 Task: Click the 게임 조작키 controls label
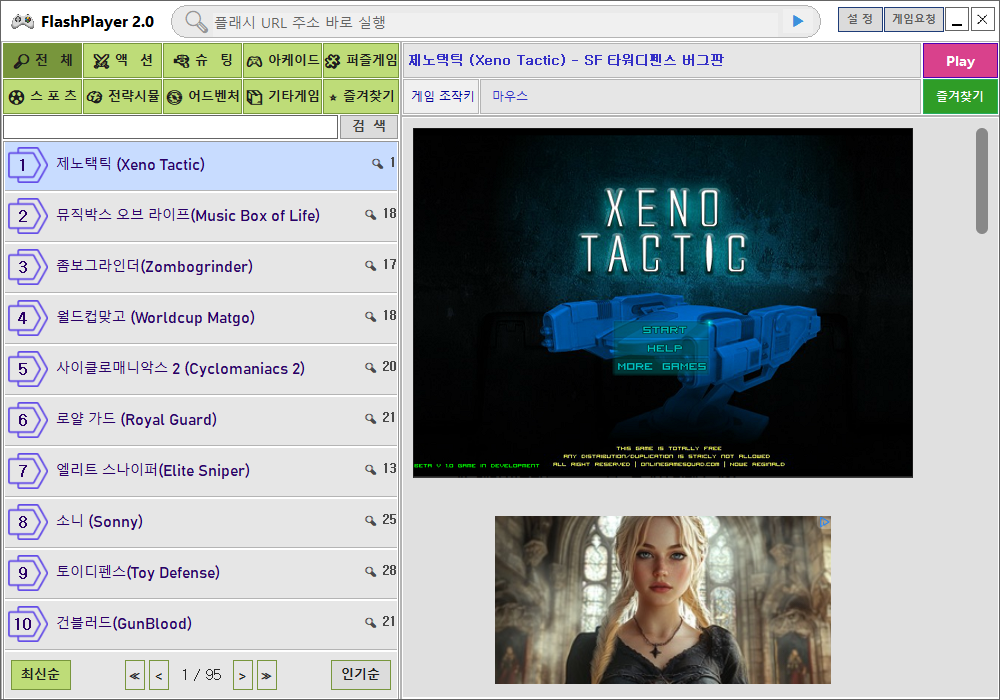pyautogui.click(x=443, y=96)
